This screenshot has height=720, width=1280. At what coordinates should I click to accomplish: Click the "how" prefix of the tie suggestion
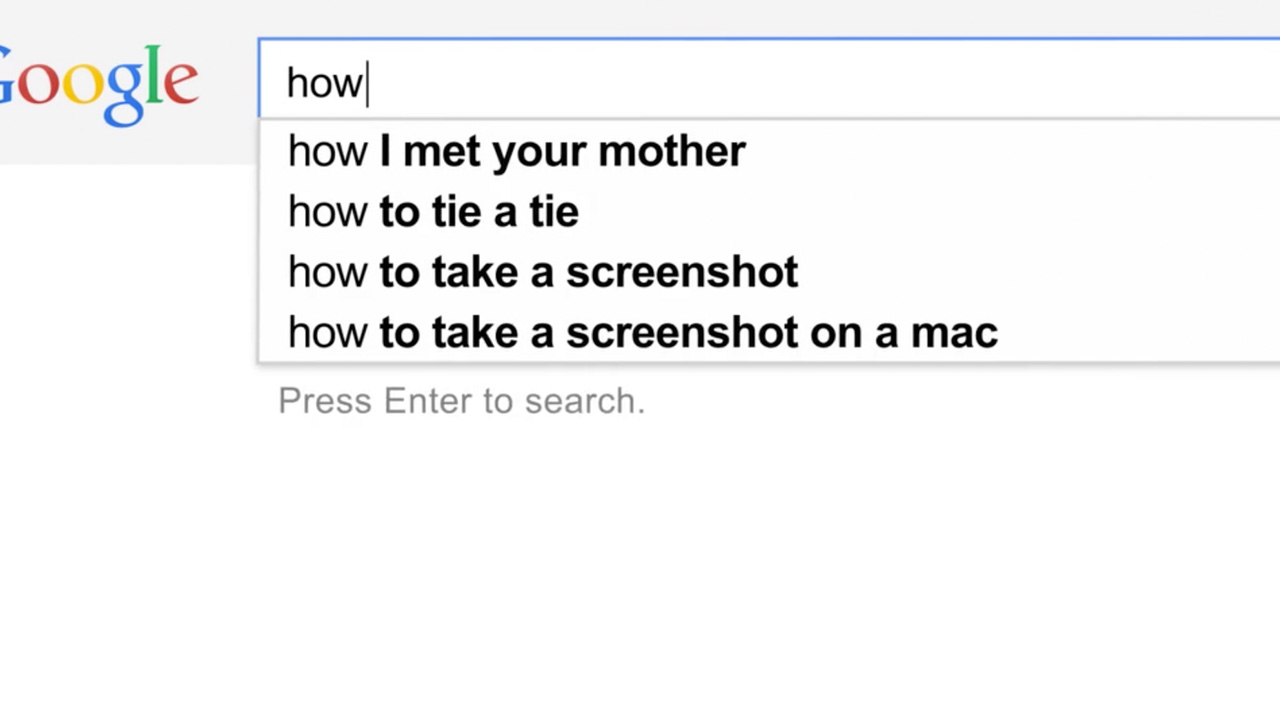(x=327, y=212)
